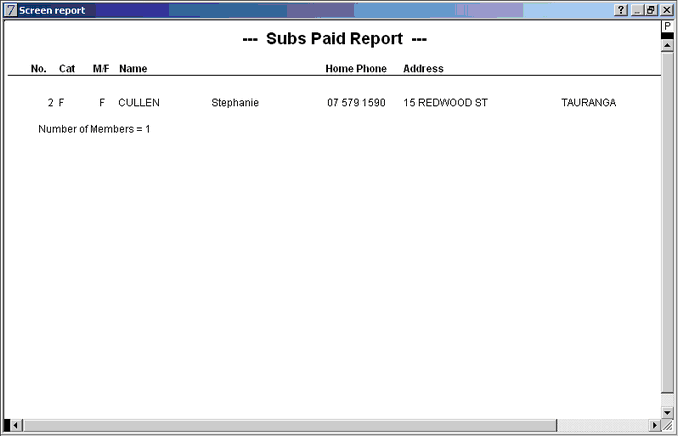Click the horizontal scrollbar thumb
Viewport: 678px width, 436px height.
click(290, 425)
